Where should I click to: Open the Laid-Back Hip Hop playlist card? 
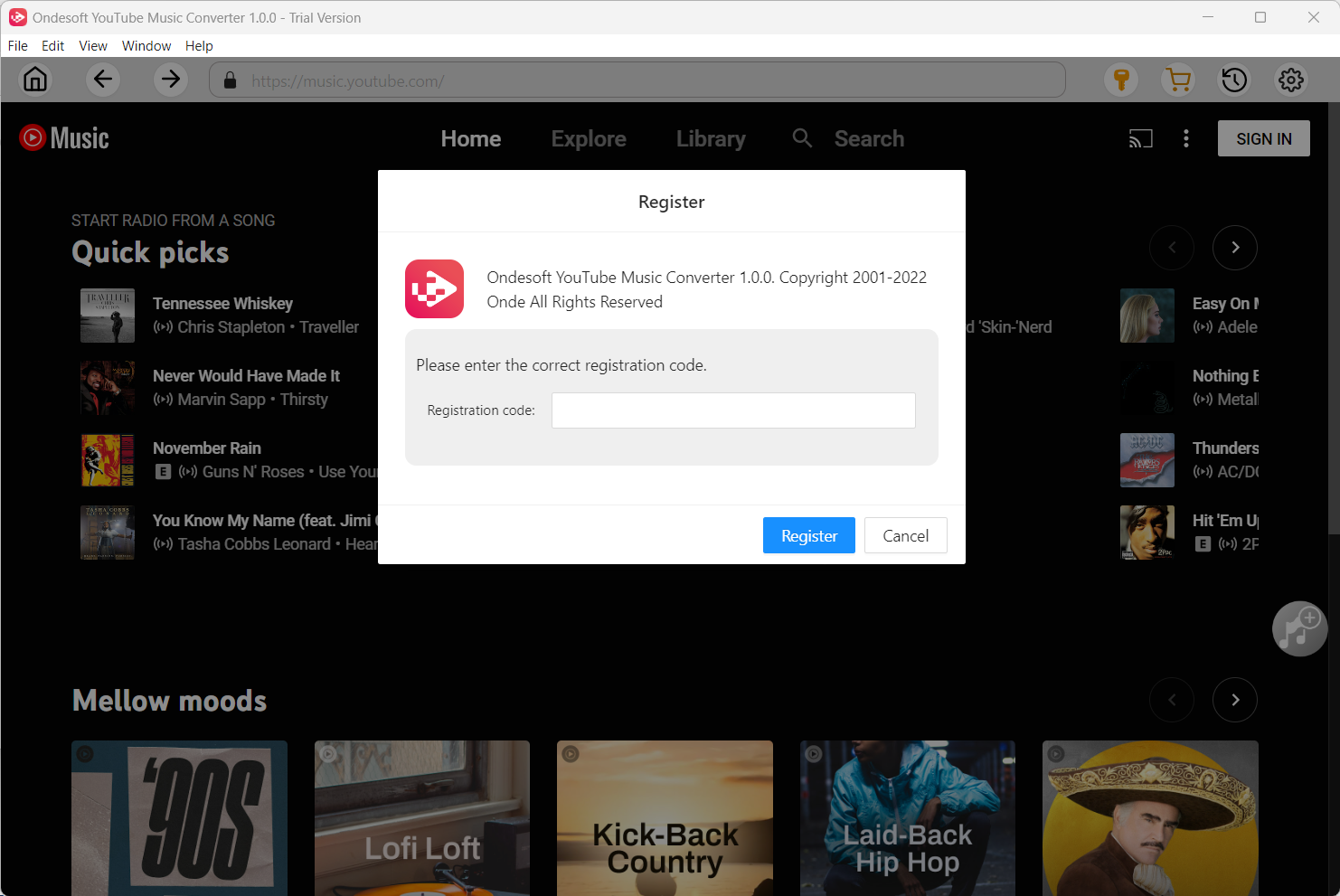pos(908,818)
